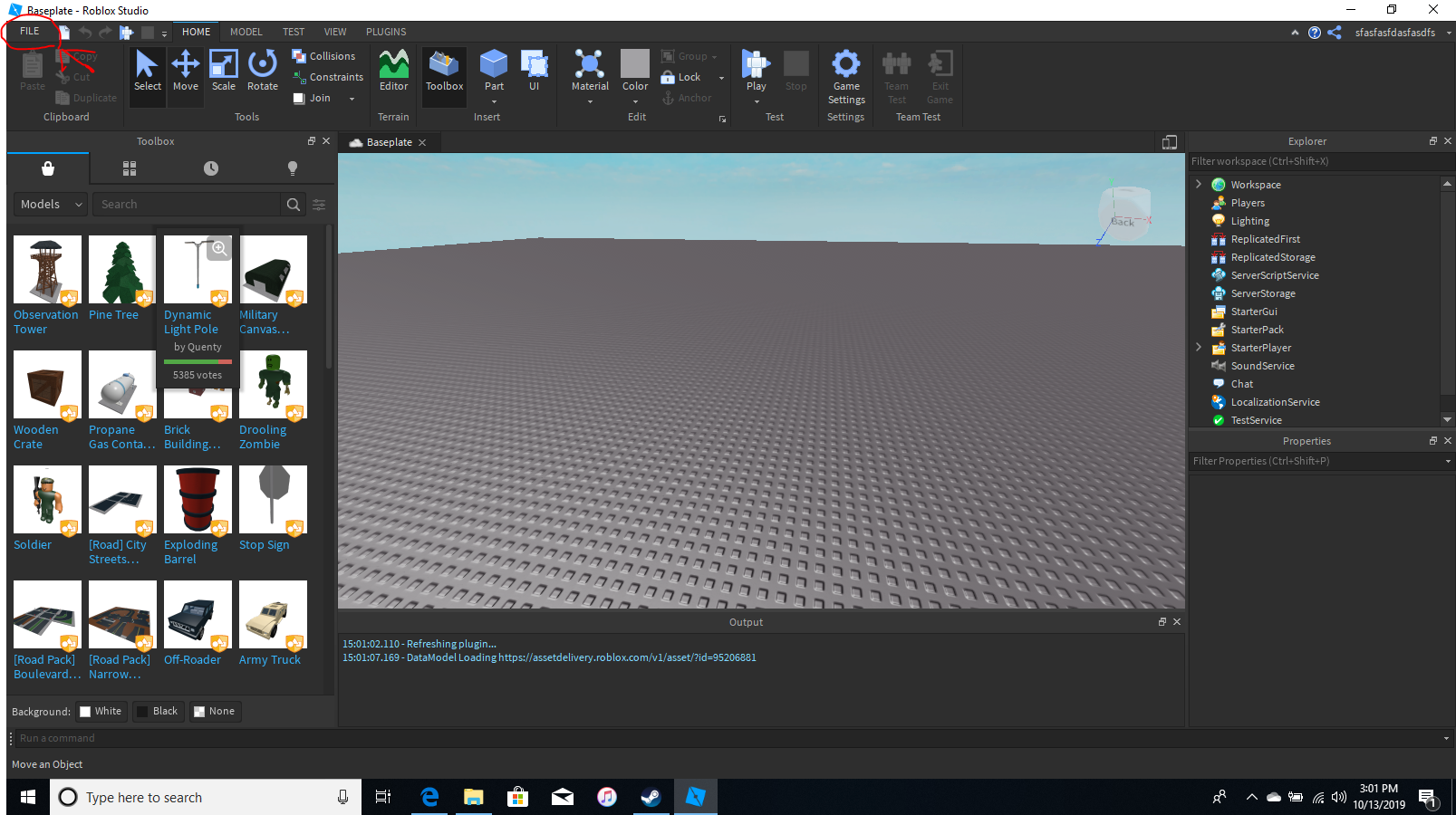
Task: Select the Select tool
Action: coord(147,71)
